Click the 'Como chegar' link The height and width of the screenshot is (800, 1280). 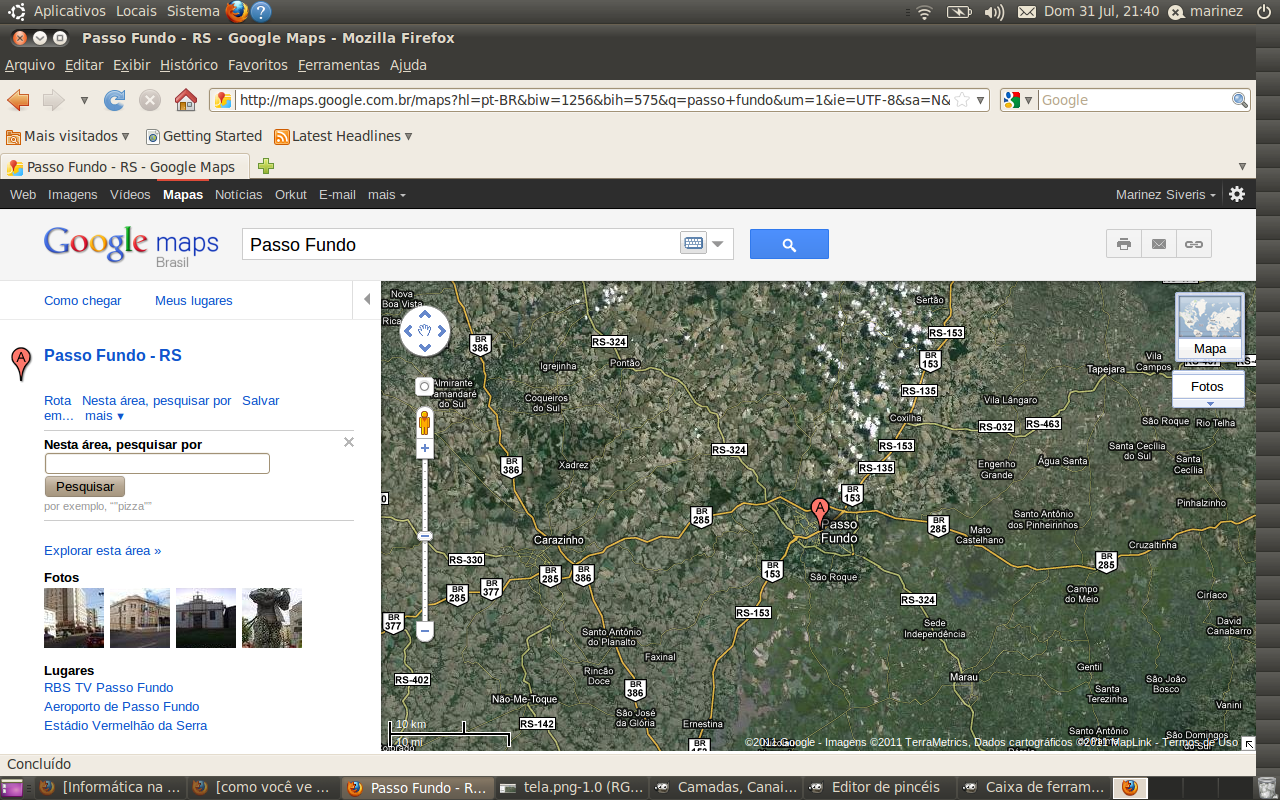(83, 300)
